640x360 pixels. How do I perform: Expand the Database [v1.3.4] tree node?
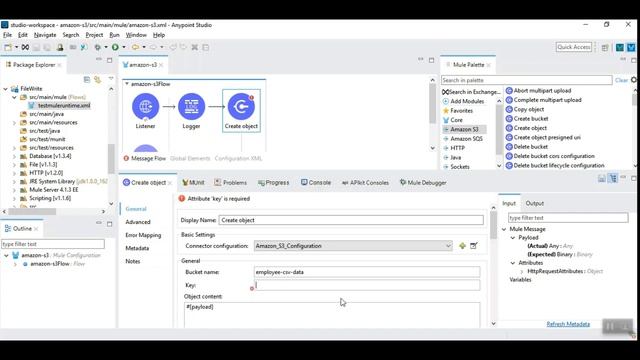point(15,156)
